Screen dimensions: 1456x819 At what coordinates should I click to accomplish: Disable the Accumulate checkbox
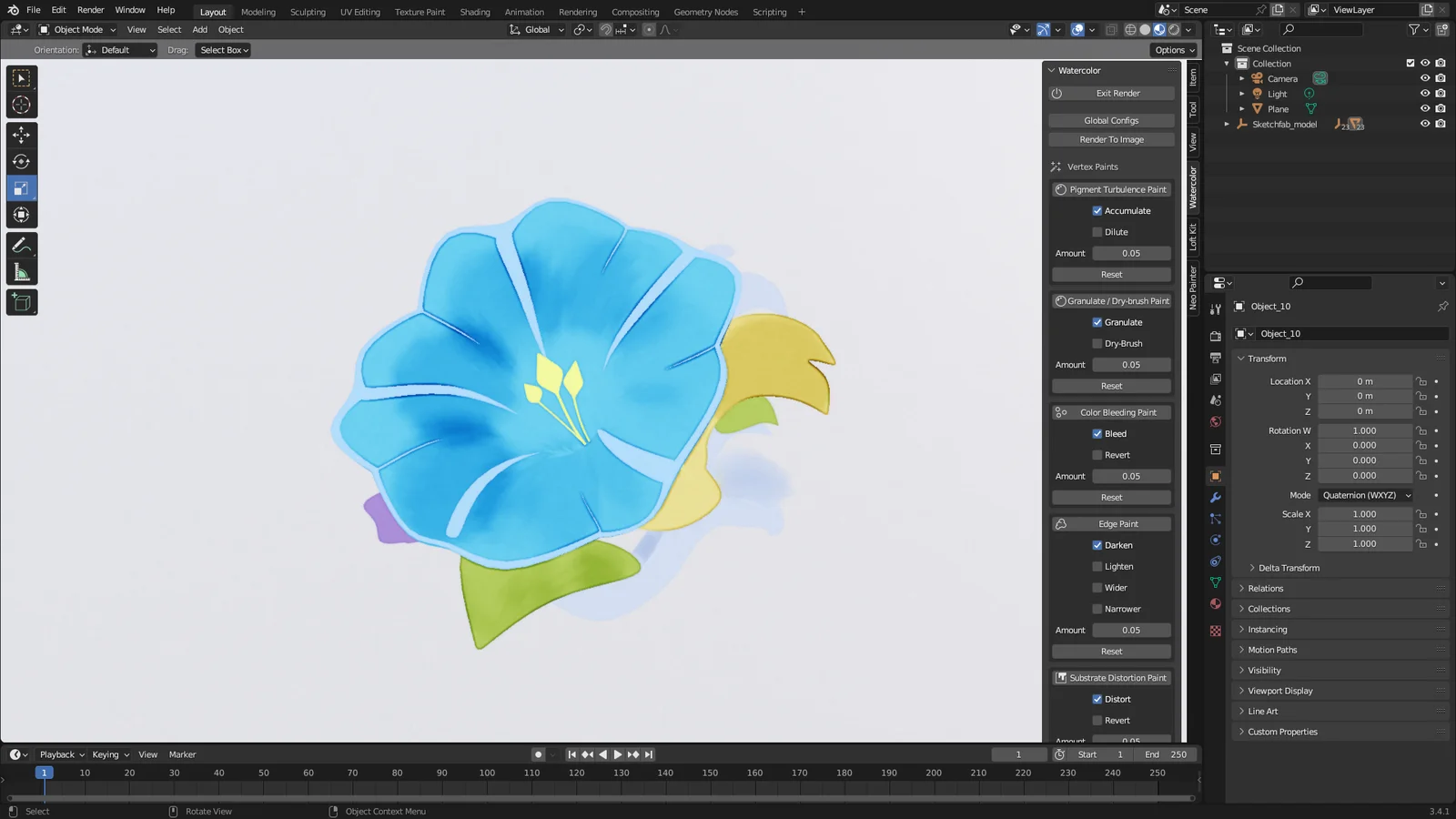(x=1097, y=210)
